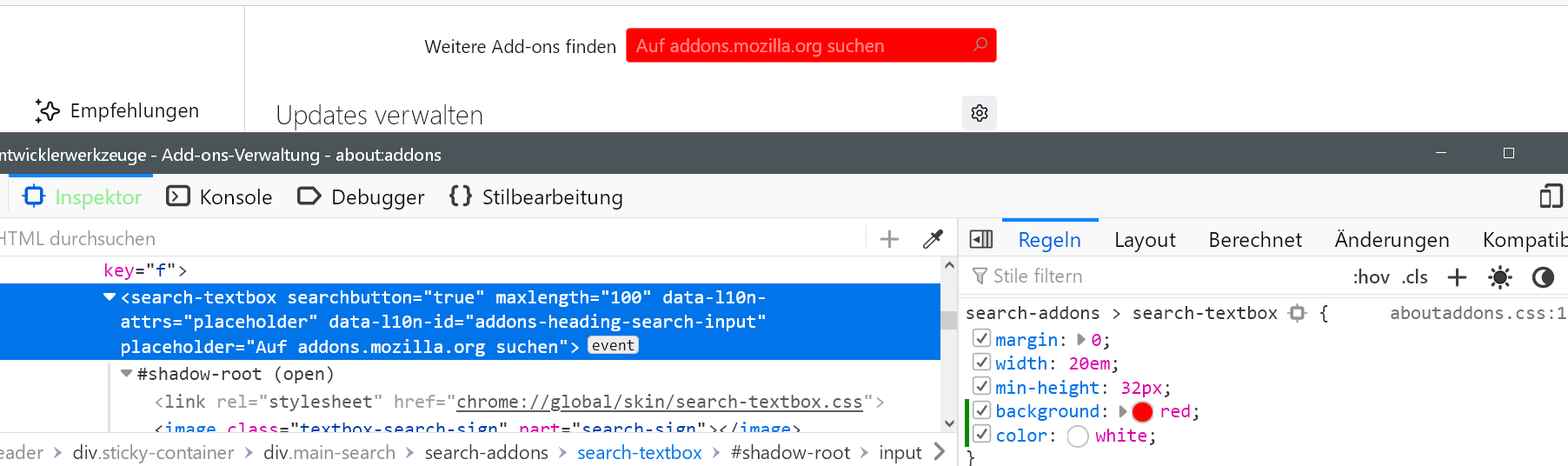
Task: Open the search-textbox.css stylesheet link
Action: (x=659, y=402)
